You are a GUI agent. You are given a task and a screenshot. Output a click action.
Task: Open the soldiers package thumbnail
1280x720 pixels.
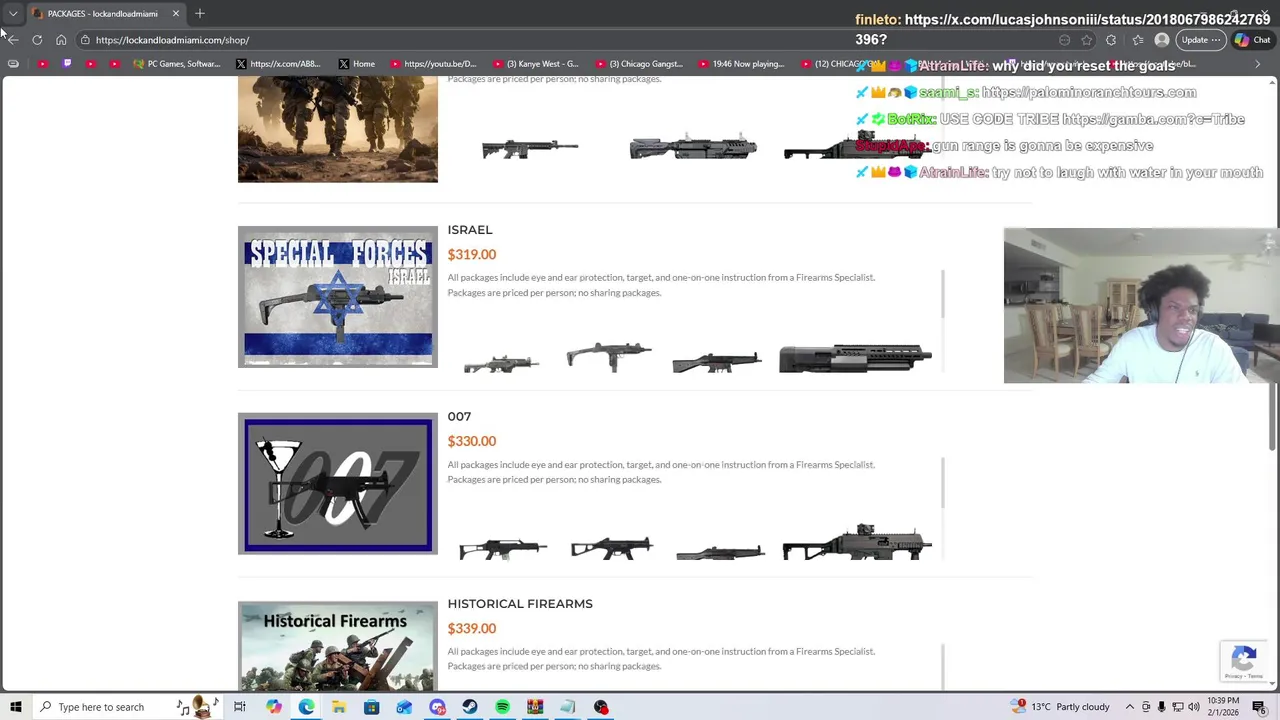[338, 130]
